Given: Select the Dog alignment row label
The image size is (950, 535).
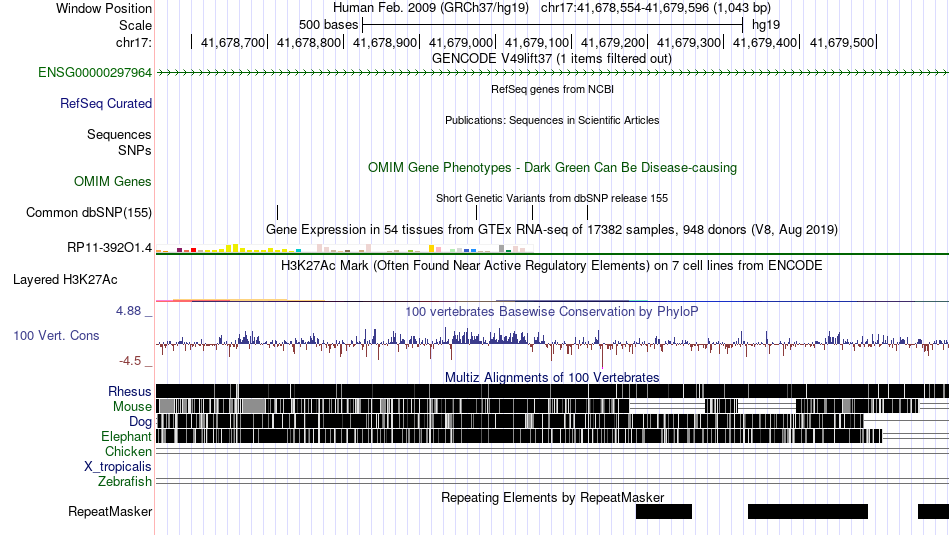Looking at the screenshot, I should [x=140, y=422].
